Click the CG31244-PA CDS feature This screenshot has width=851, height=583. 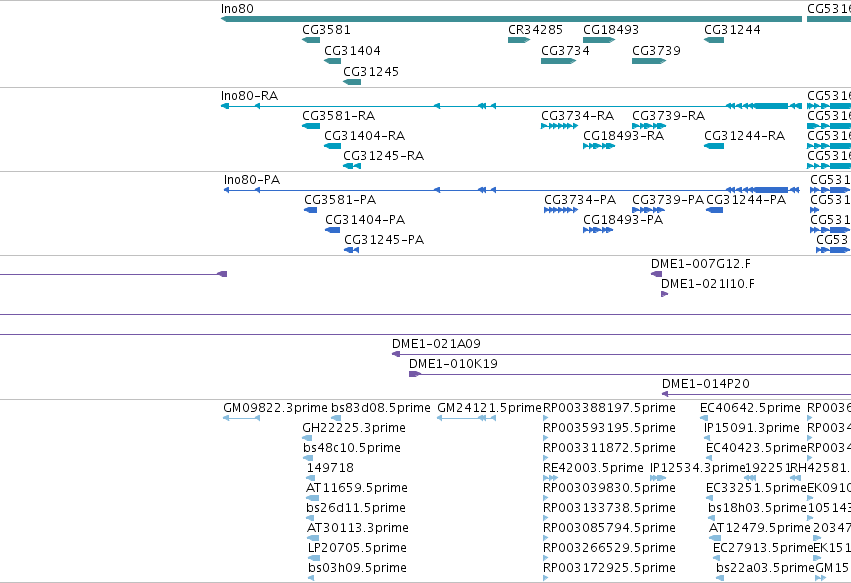715,210
